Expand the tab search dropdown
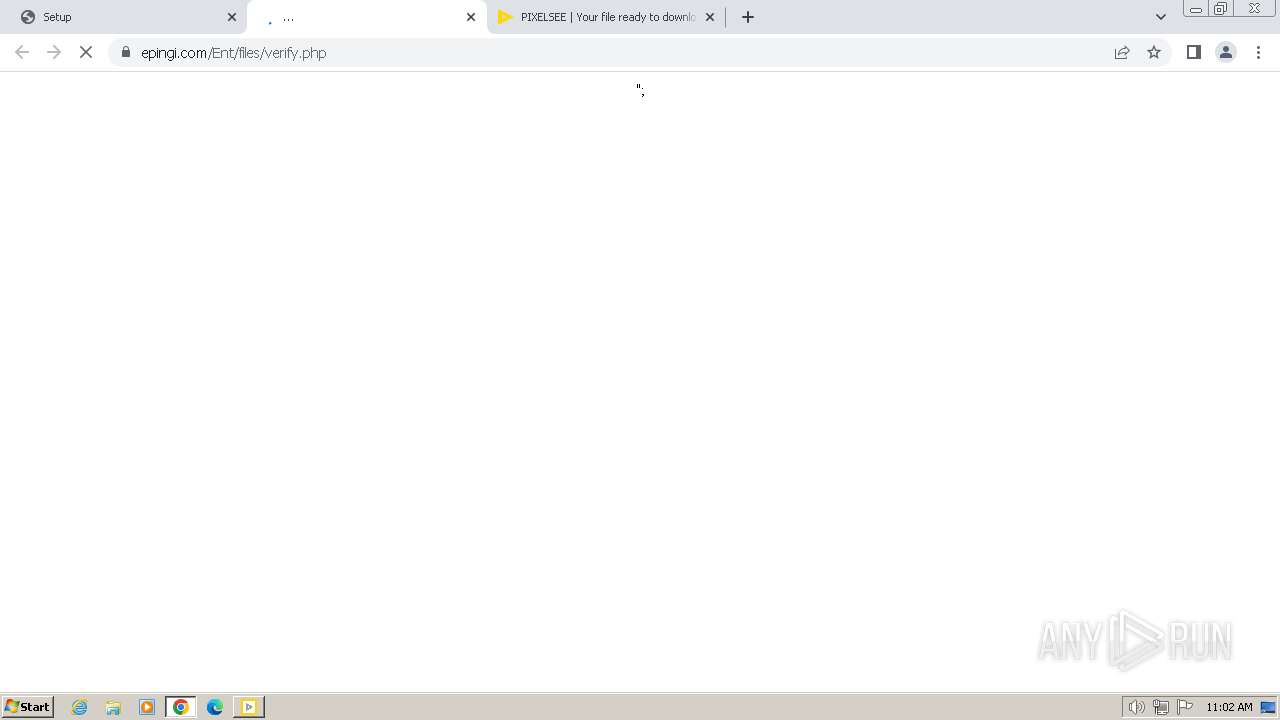This screenshot has height=720, width=1280. coord(1161,17)
